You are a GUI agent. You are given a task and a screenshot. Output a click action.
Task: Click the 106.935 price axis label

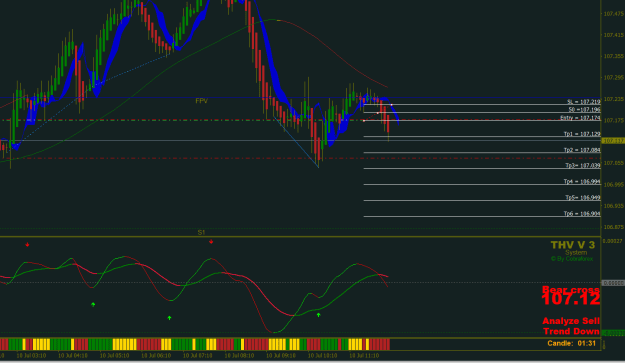(613, 206)
